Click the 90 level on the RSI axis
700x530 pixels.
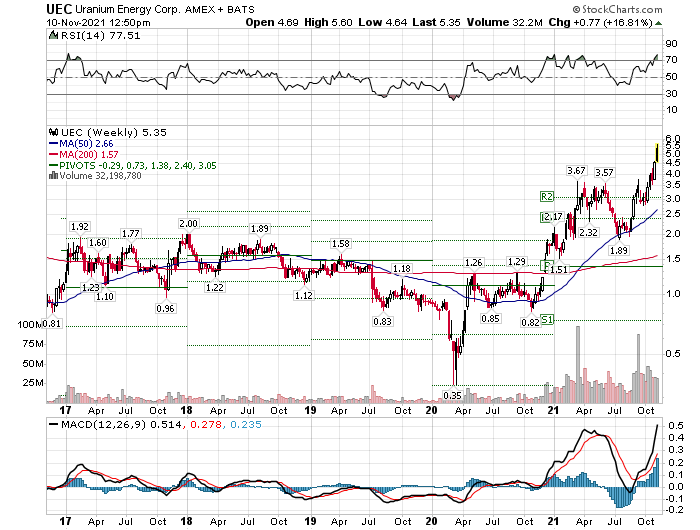[671, 44]
